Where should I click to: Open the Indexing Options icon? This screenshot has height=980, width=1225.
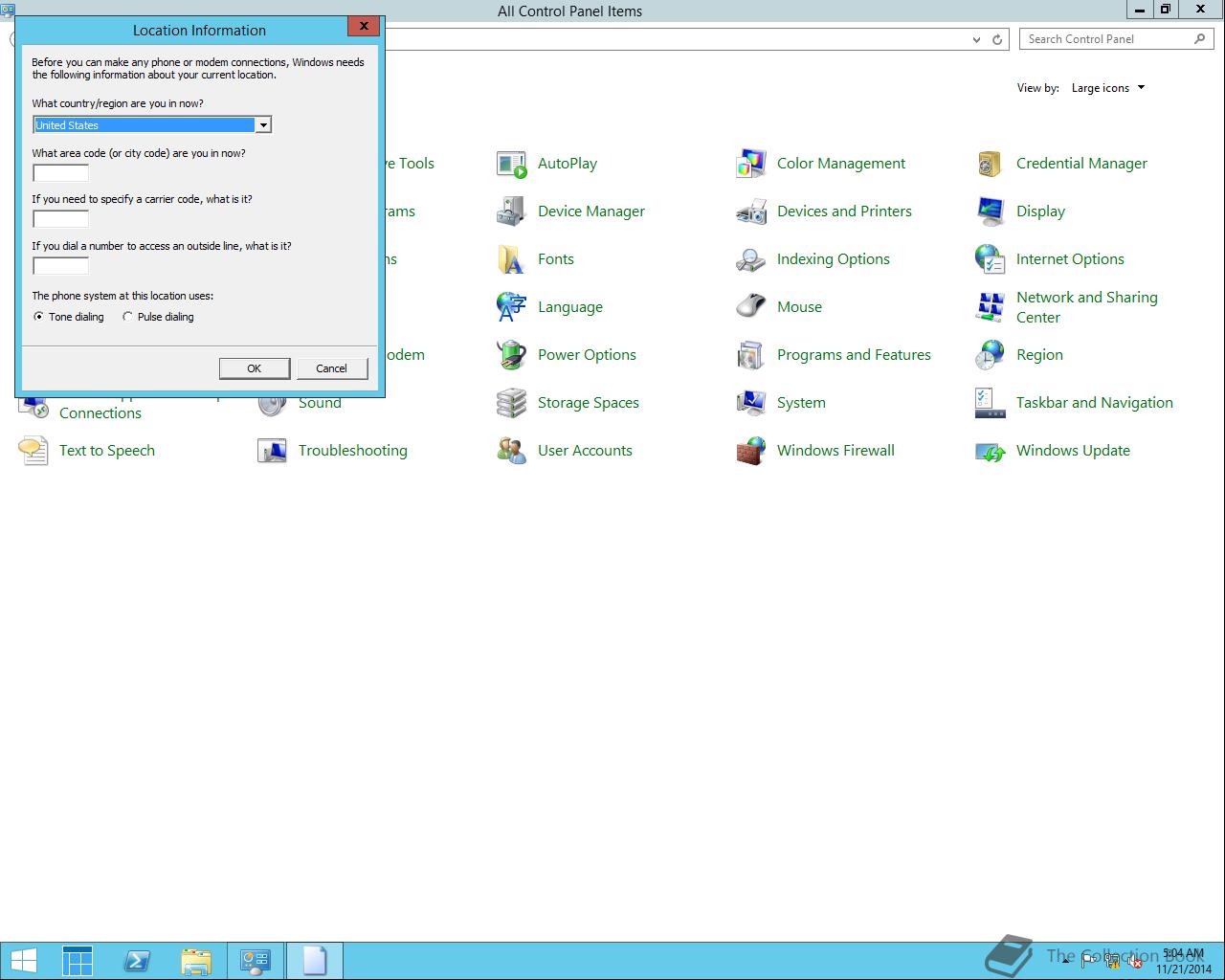(x=750, y=259)
